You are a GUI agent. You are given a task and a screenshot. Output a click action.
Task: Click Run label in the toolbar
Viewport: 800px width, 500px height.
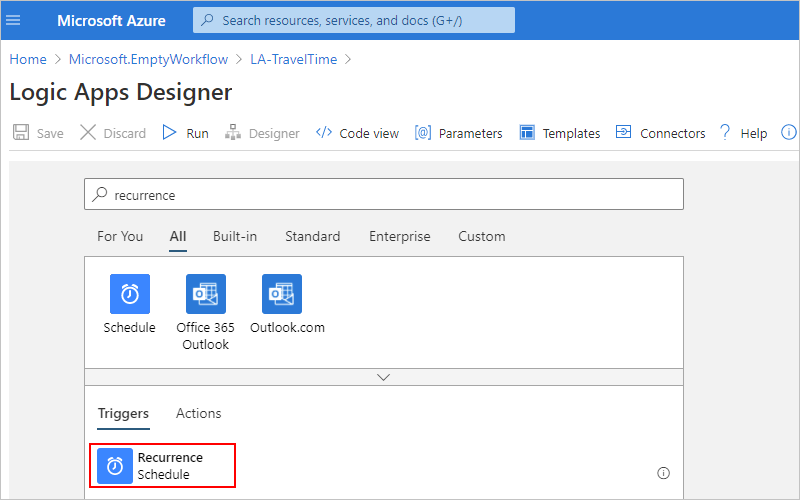[x=197, y=134]
